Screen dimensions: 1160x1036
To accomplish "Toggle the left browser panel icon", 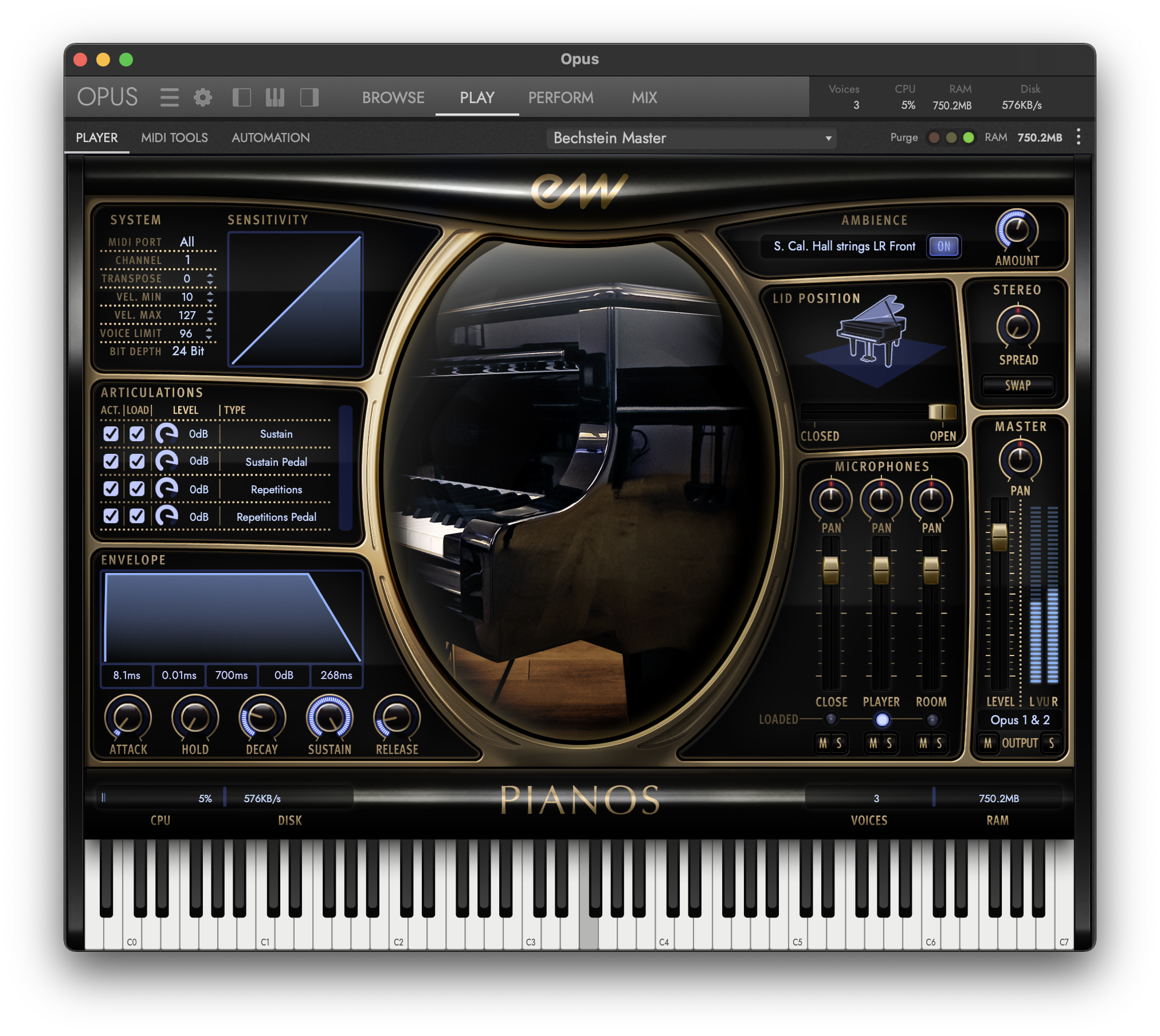I will point(241,97).
